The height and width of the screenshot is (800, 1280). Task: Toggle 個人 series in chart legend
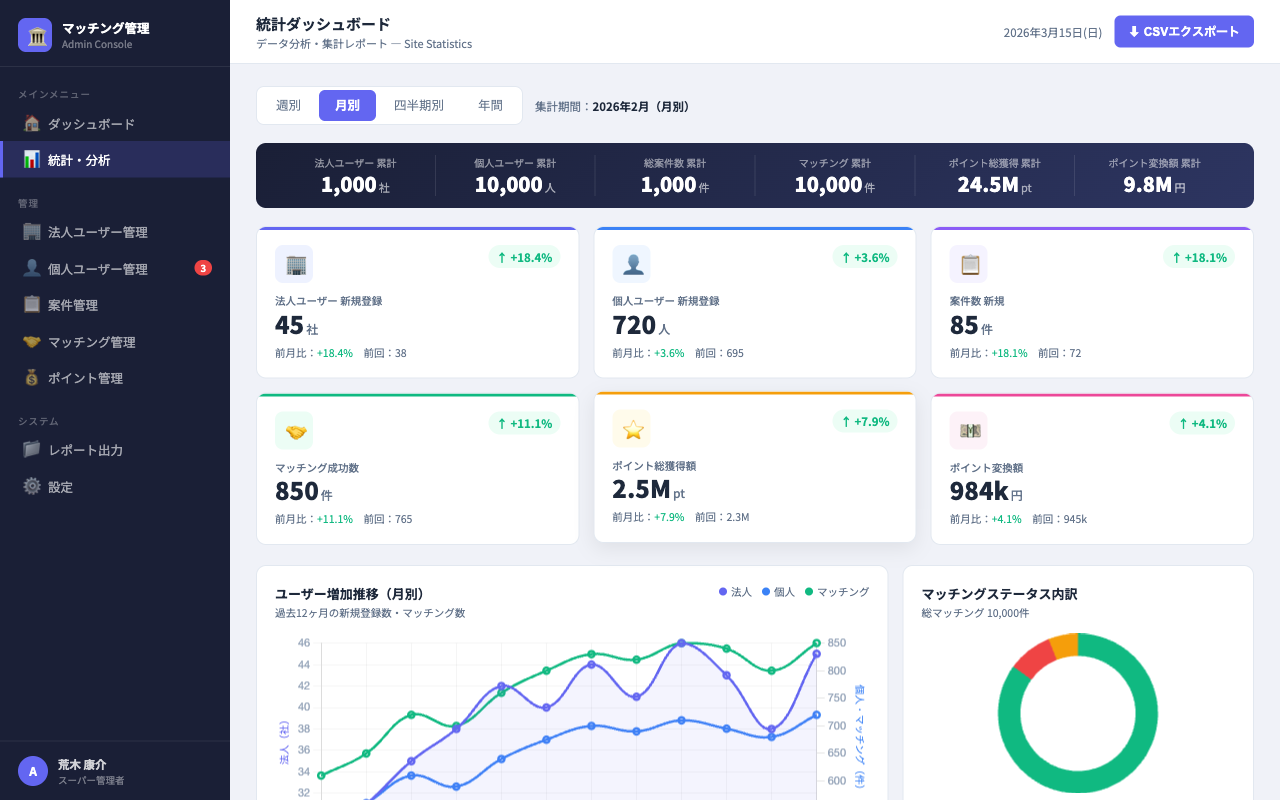pos(778,592)
